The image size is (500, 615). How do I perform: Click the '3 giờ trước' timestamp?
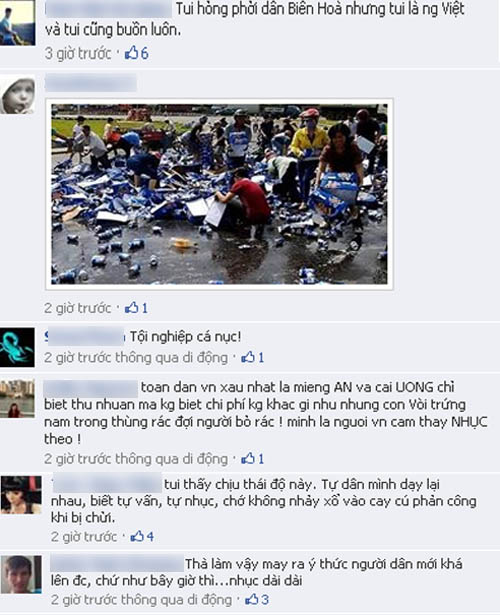(78, 53)
